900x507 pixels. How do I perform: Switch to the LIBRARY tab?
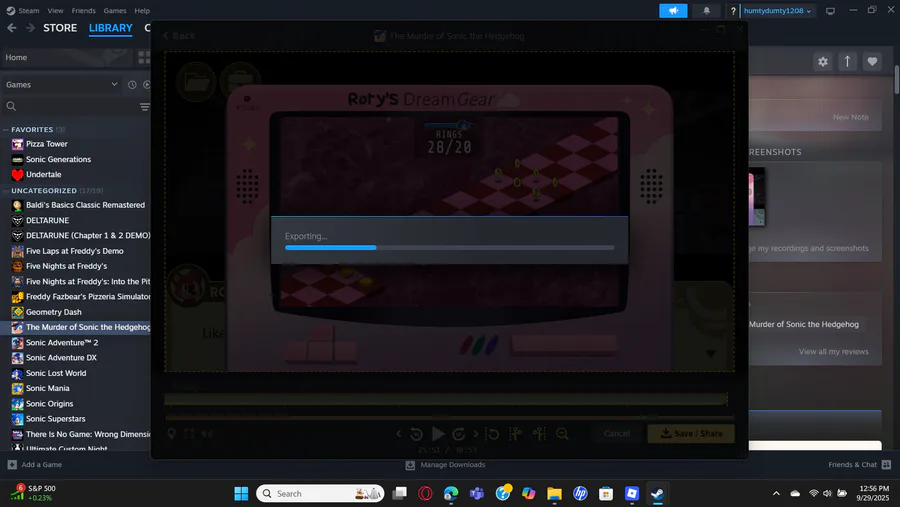pyautogui.click(x=110, y=28)
